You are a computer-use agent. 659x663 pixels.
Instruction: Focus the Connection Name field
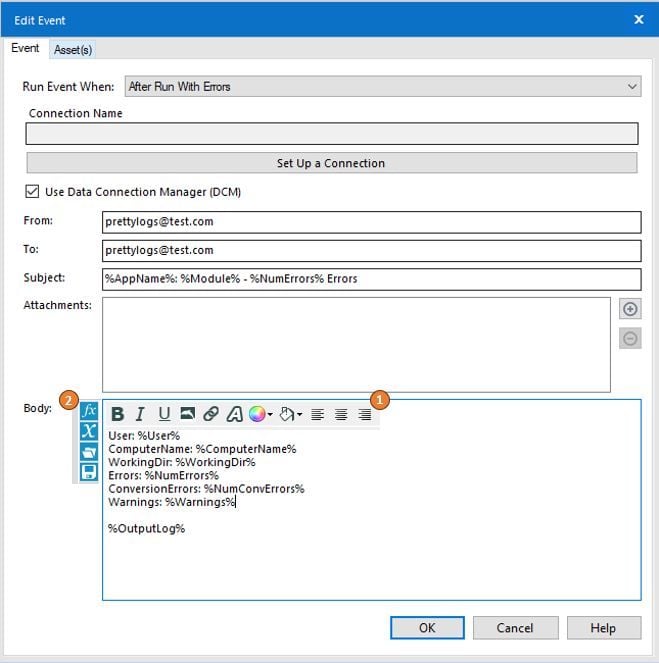[331, 134]
